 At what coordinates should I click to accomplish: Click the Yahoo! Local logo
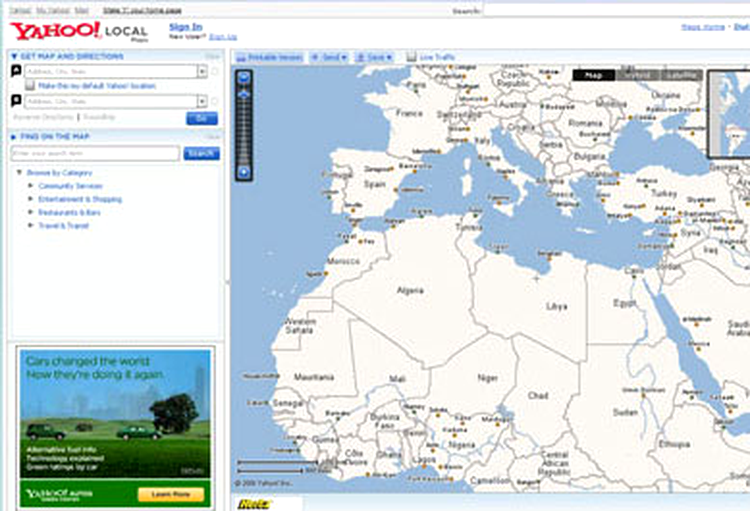coord(79,32)
